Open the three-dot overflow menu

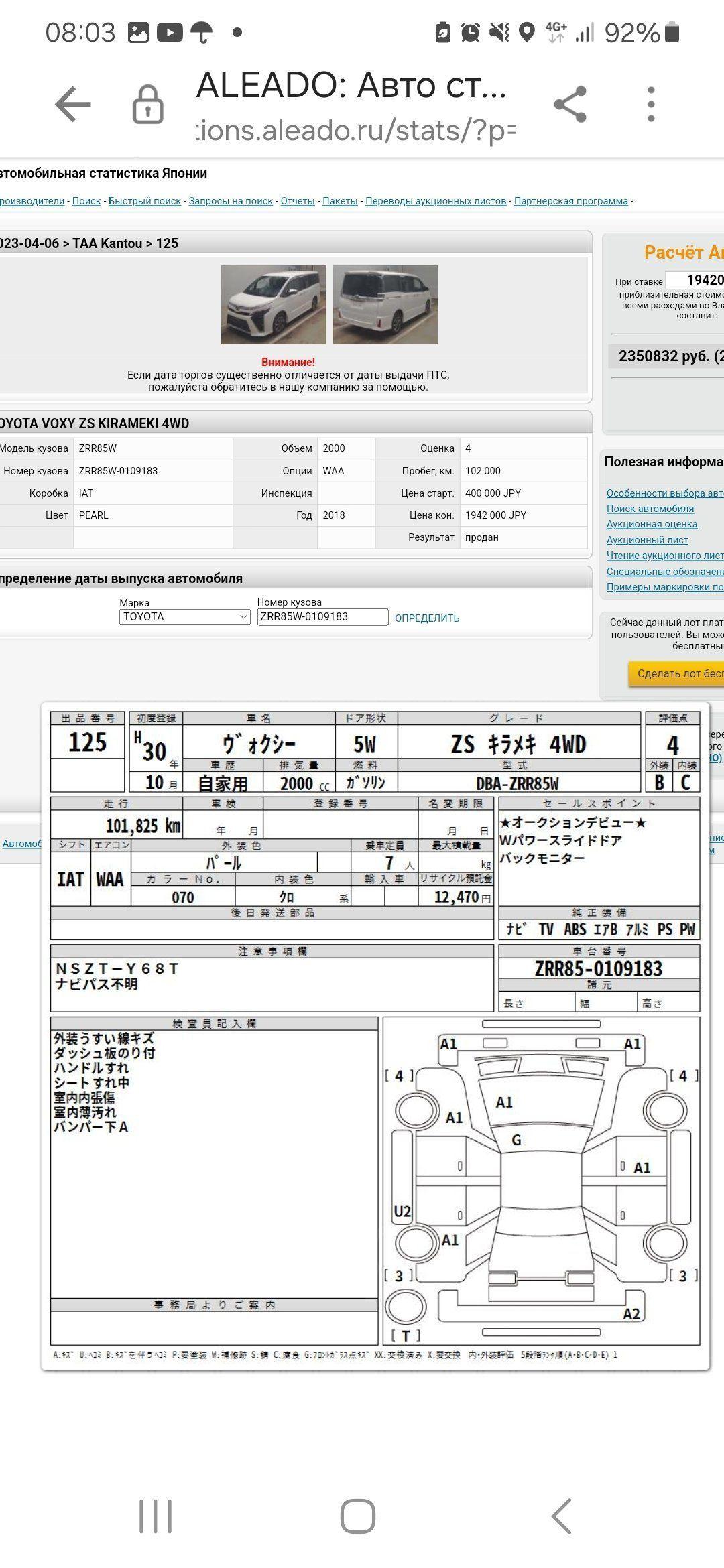[x=651, y=105]
